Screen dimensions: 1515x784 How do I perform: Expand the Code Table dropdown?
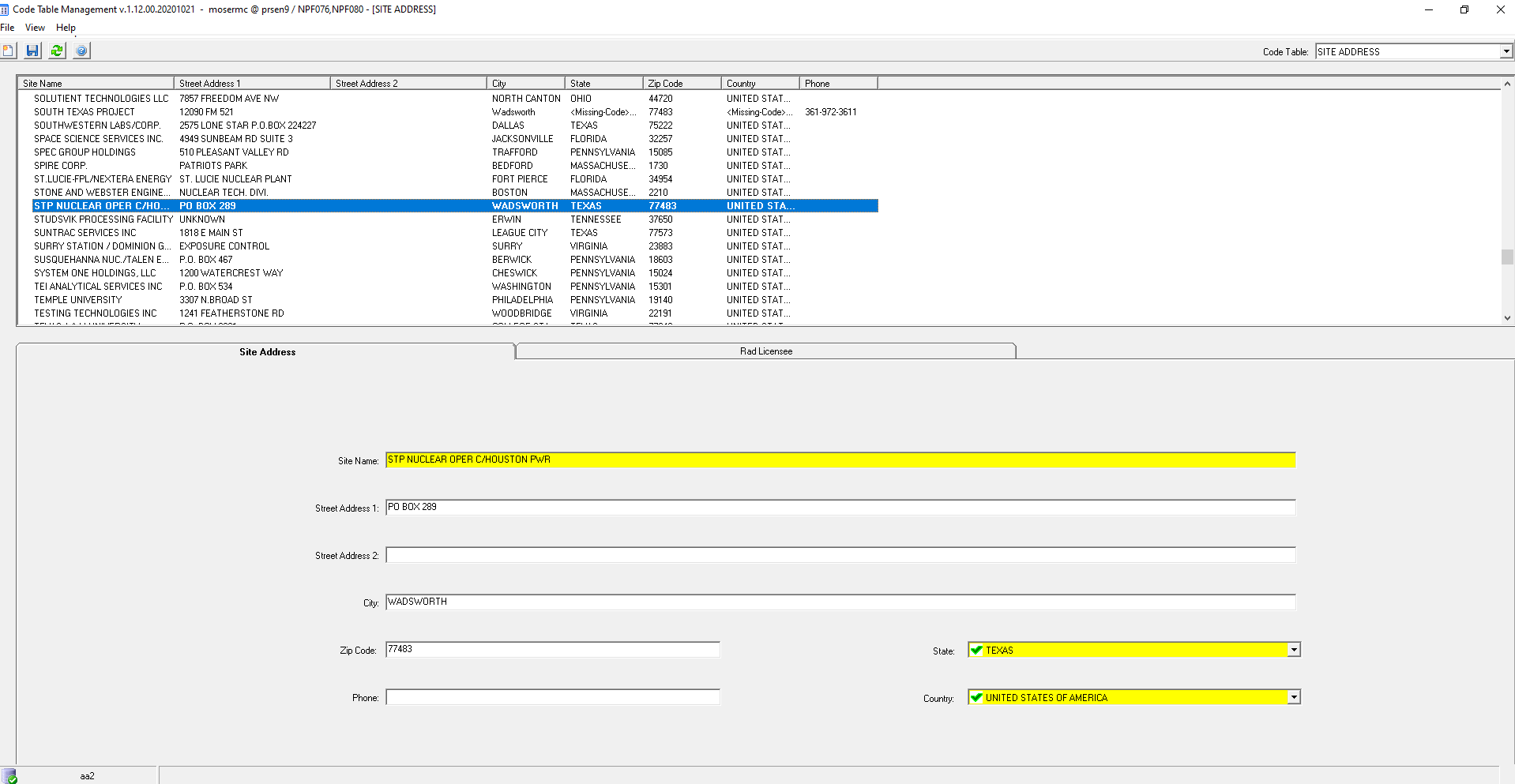click(x=1506, y=51)
